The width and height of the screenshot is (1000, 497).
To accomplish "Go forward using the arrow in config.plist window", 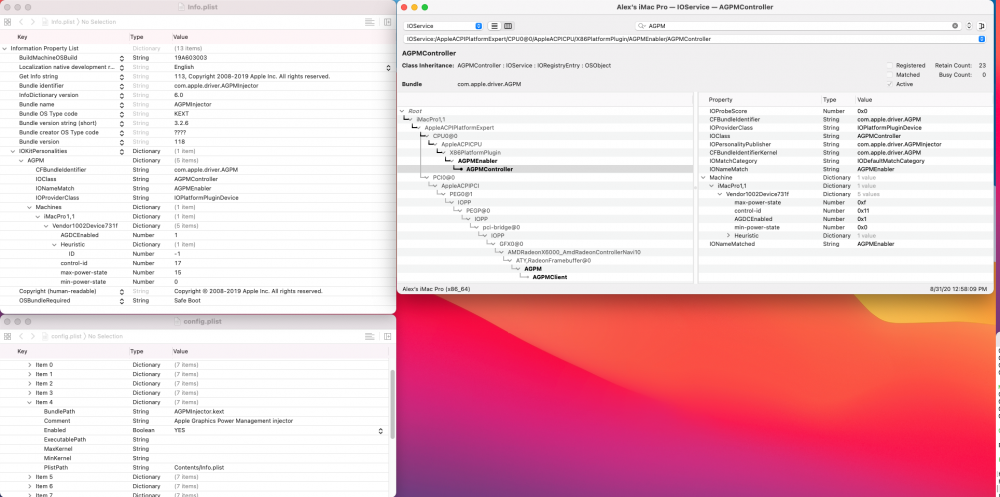I will point(32,336).
